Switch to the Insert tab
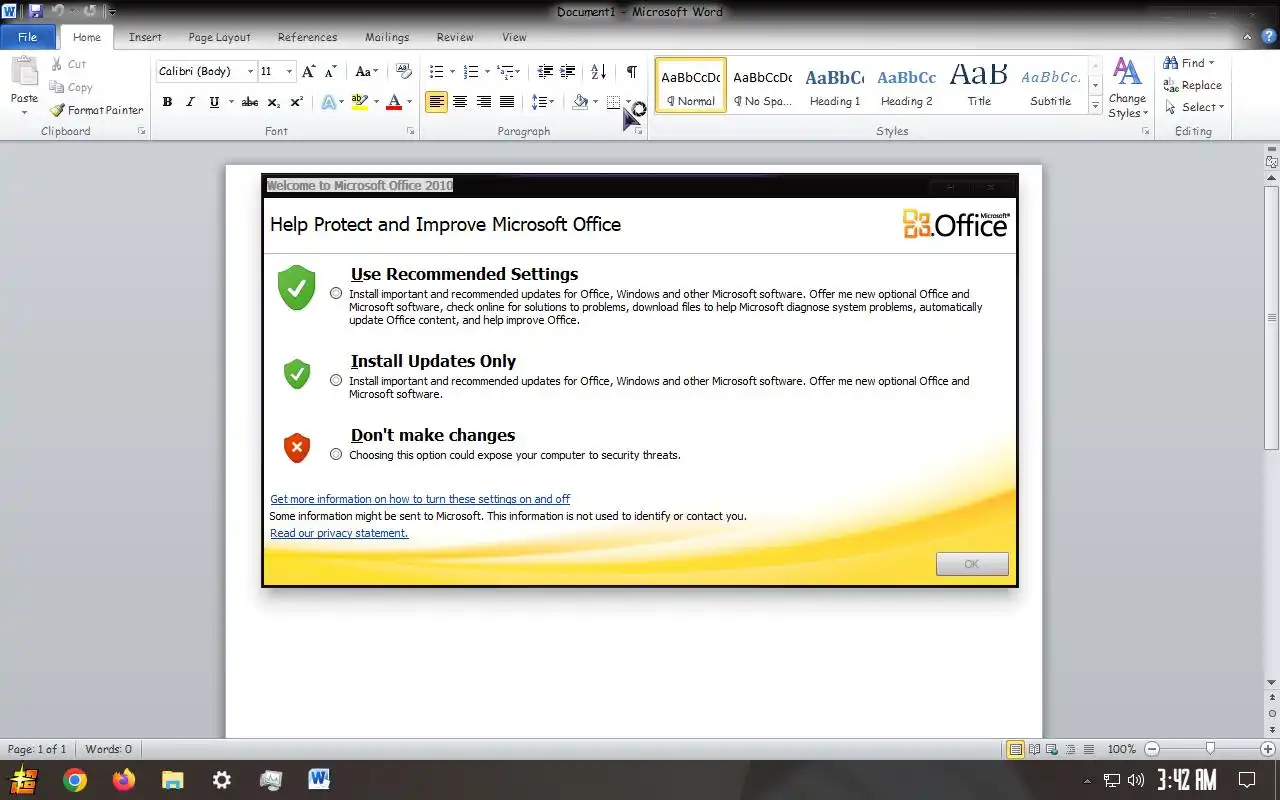 coord(145,37)
